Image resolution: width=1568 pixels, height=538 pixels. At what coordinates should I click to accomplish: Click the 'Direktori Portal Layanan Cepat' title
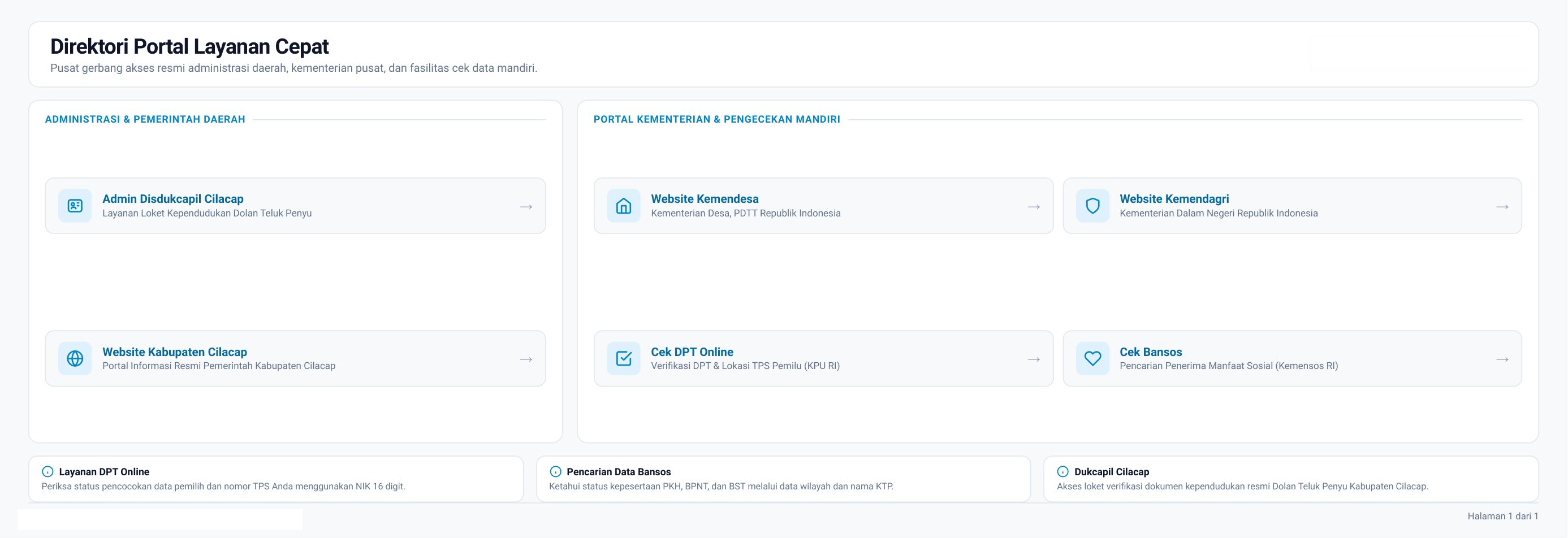click(189, 47)
